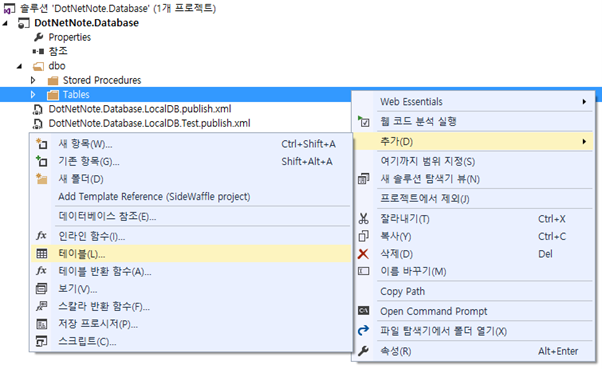Collapse the dbo folder node
This screenshot has height=369, width=602.
[20, 66]
